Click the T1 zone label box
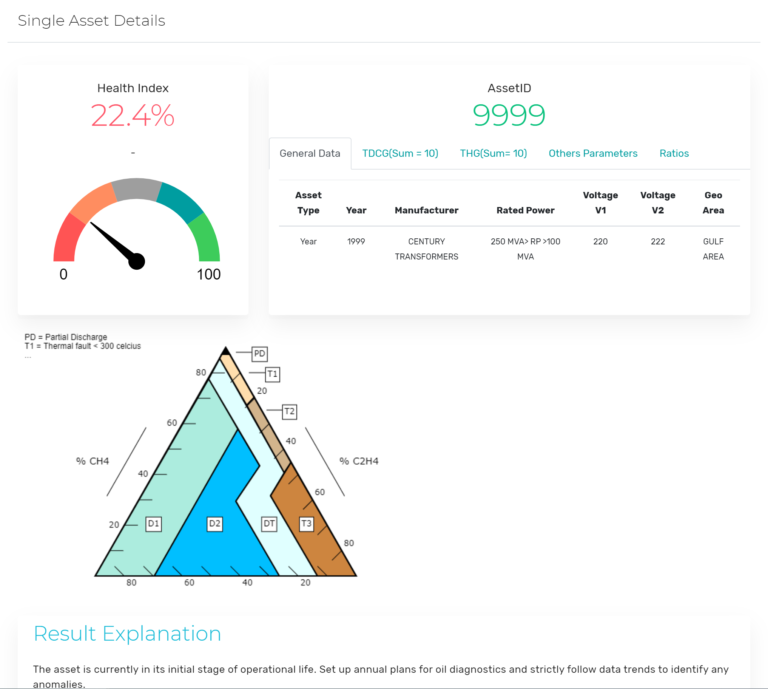This screenshot has height=689, width=768. [272, 374]
